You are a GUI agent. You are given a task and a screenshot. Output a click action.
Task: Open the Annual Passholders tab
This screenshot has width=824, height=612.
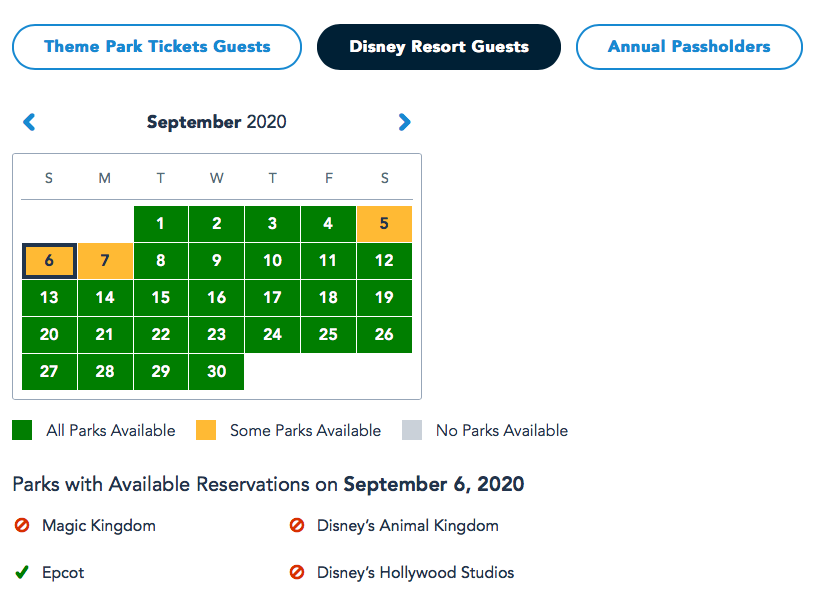689,47
